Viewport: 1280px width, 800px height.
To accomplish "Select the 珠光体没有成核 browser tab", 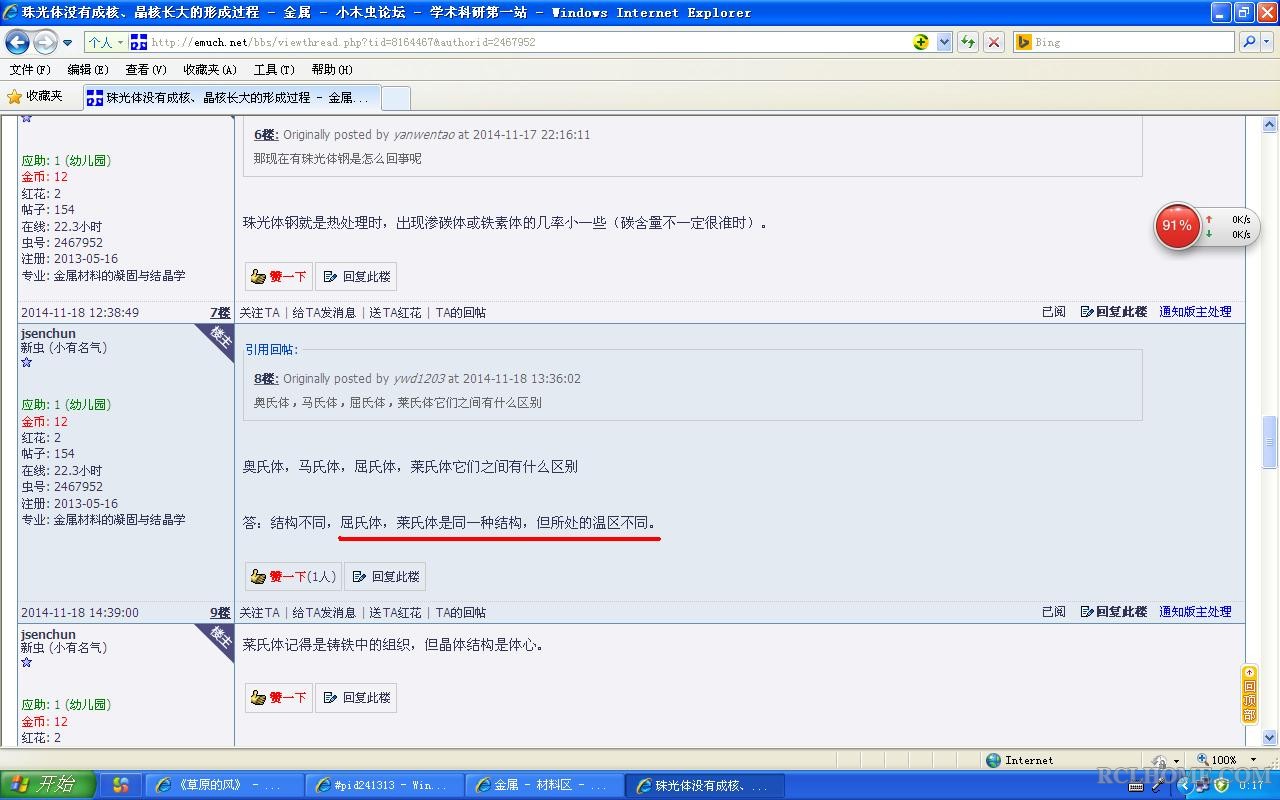I will 230,97.
